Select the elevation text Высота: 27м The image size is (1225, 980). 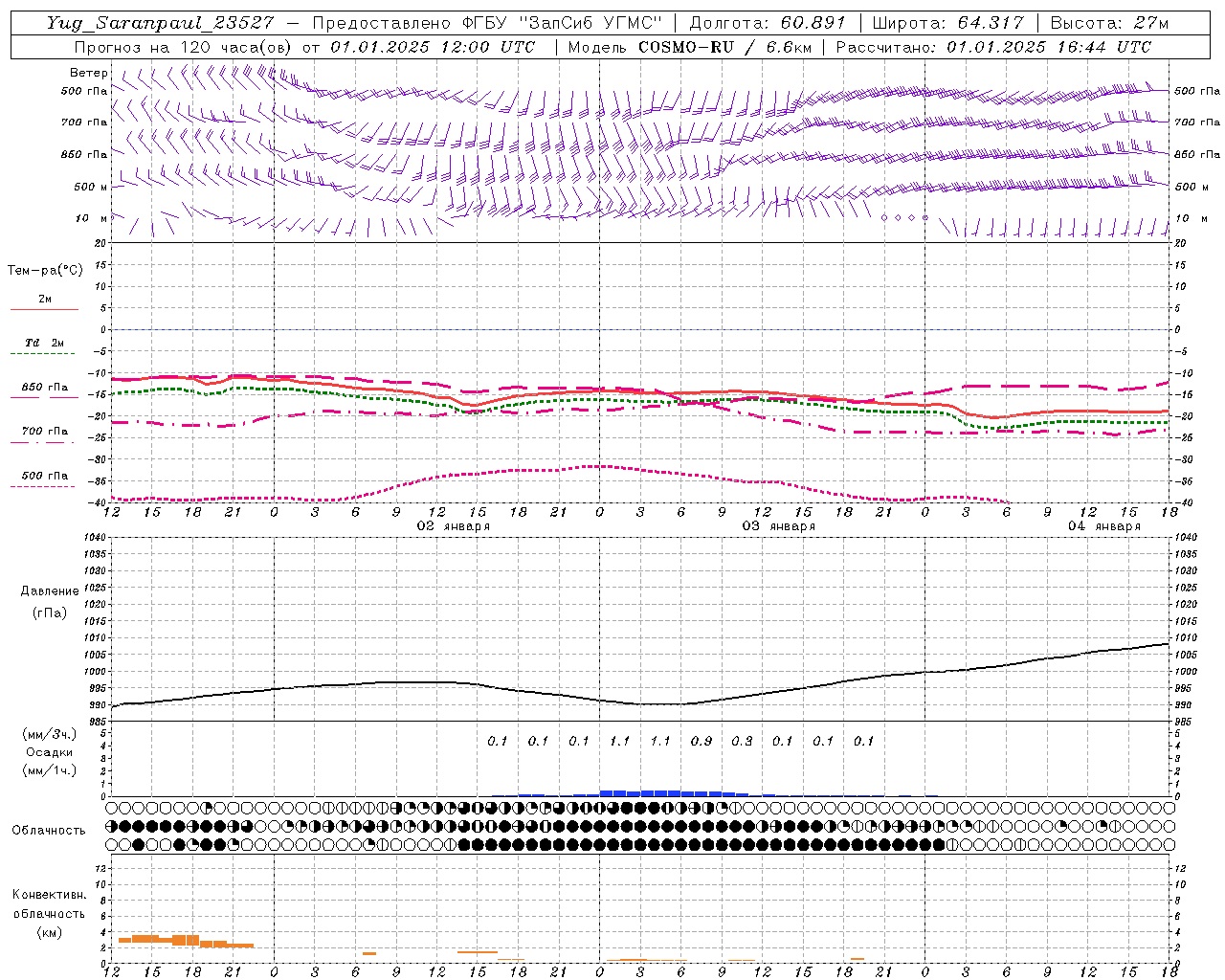(x=1109, y=23)
